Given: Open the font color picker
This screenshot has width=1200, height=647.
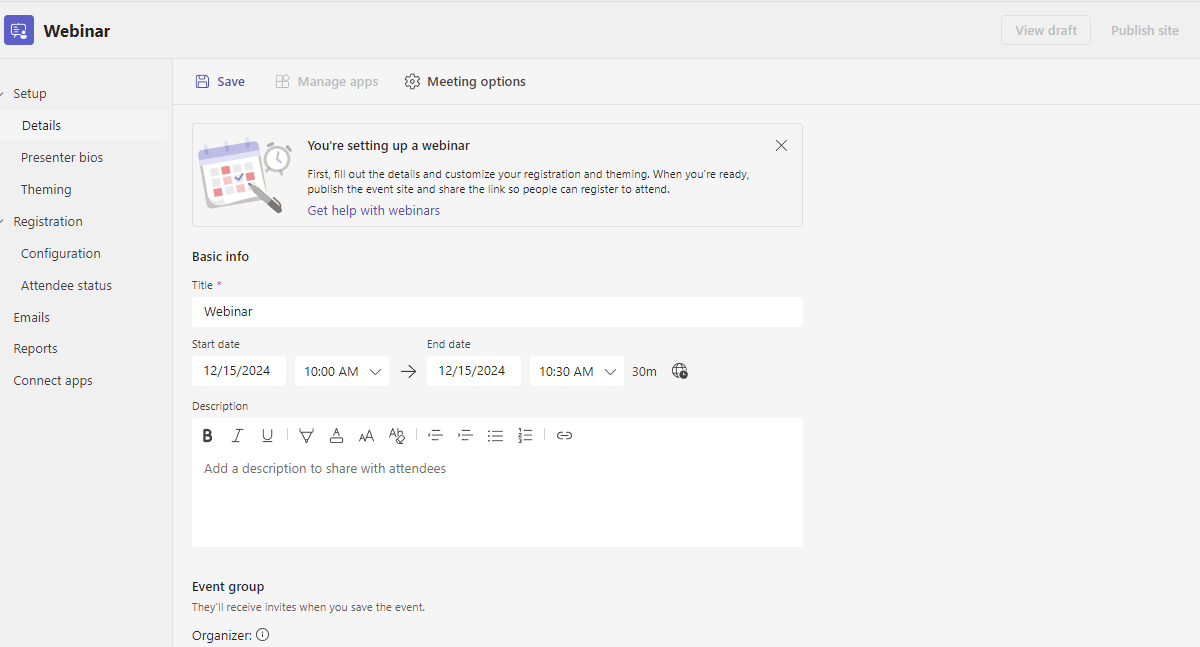Looking at the screenshot, I should tap(336, 435).
